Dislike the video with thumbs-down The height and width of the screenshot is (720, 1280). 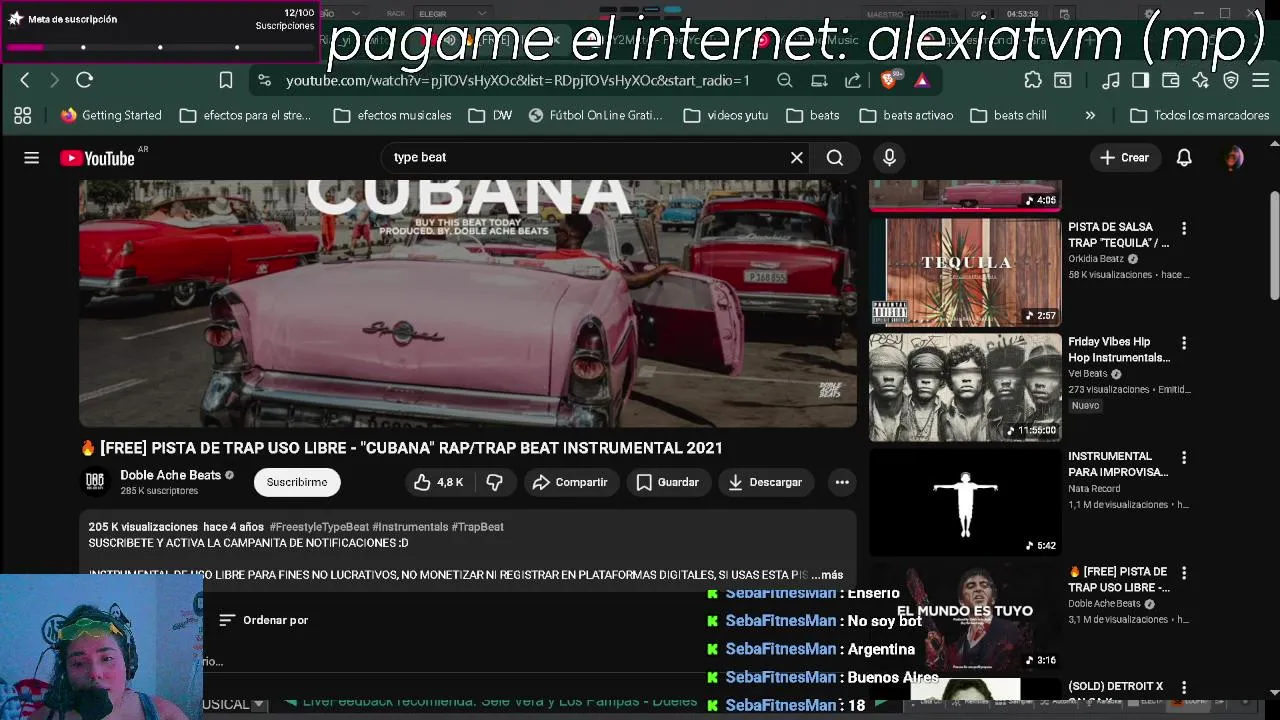pyautogui.click(x=494, y=482)
